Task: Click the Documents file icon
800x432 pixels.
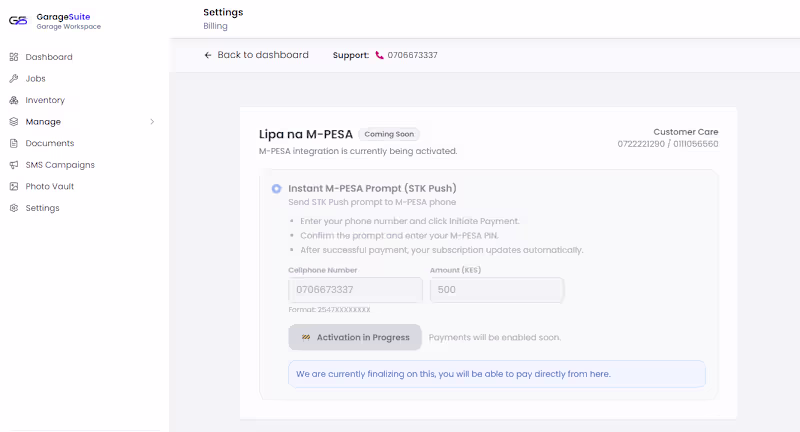Action: click(x=14, y=143)
